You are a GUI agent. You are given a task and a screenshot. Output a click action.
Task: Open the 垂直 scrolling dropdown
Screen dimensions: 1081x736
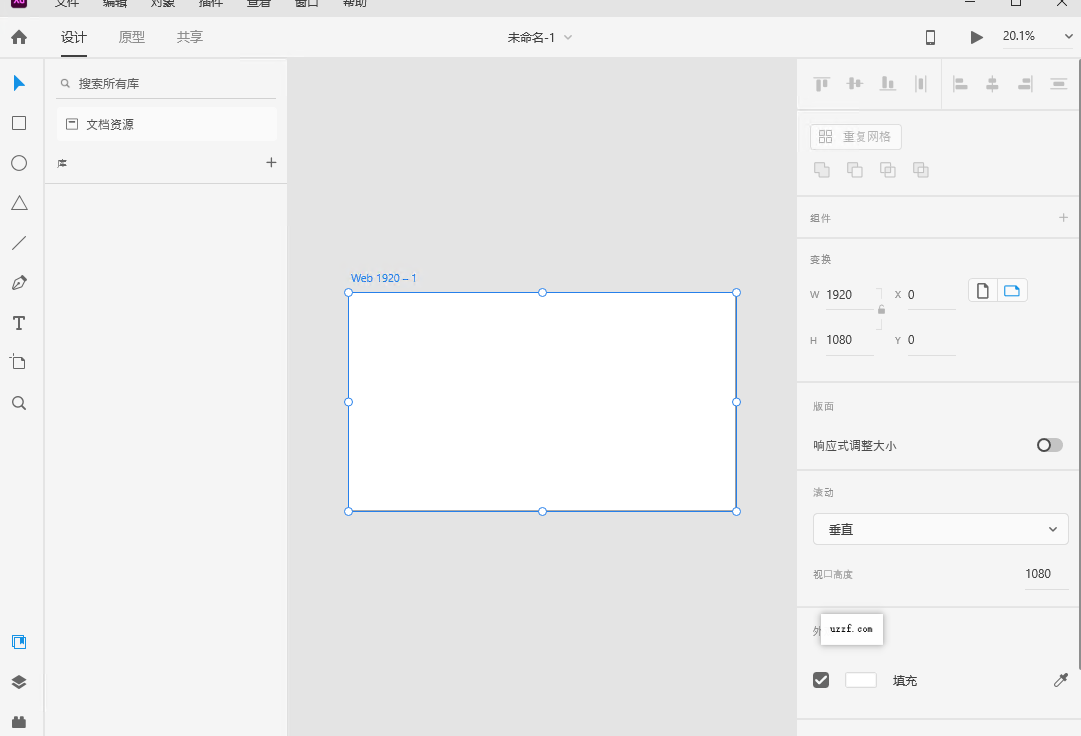(940, 529)
